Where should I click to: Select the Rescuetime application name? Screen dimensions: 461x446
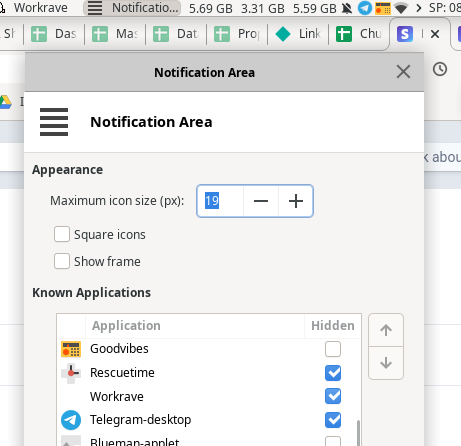pyautogui.click(x=122, y=372)
